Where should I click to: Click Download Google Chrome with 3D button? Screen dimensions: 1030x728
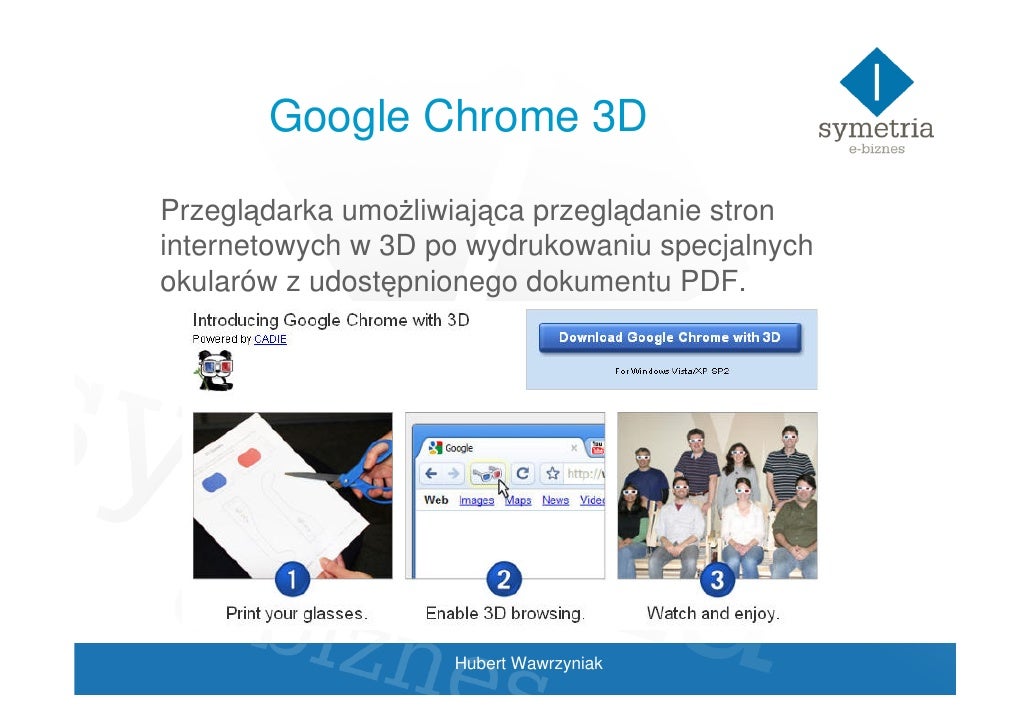pyautogui.click(x=670, y=338)
